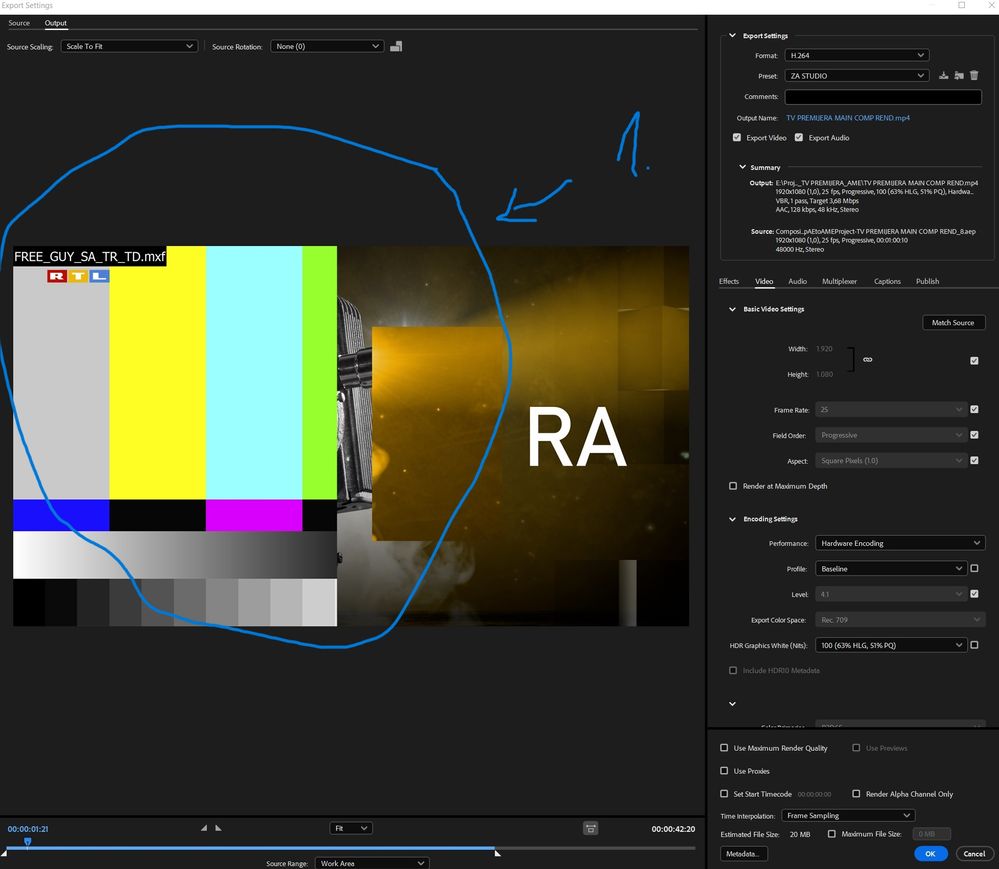The width and height of the screenshot is (999, 869).
Task: Click the Set In Point triangle icon
Action: tap(205, 828)
